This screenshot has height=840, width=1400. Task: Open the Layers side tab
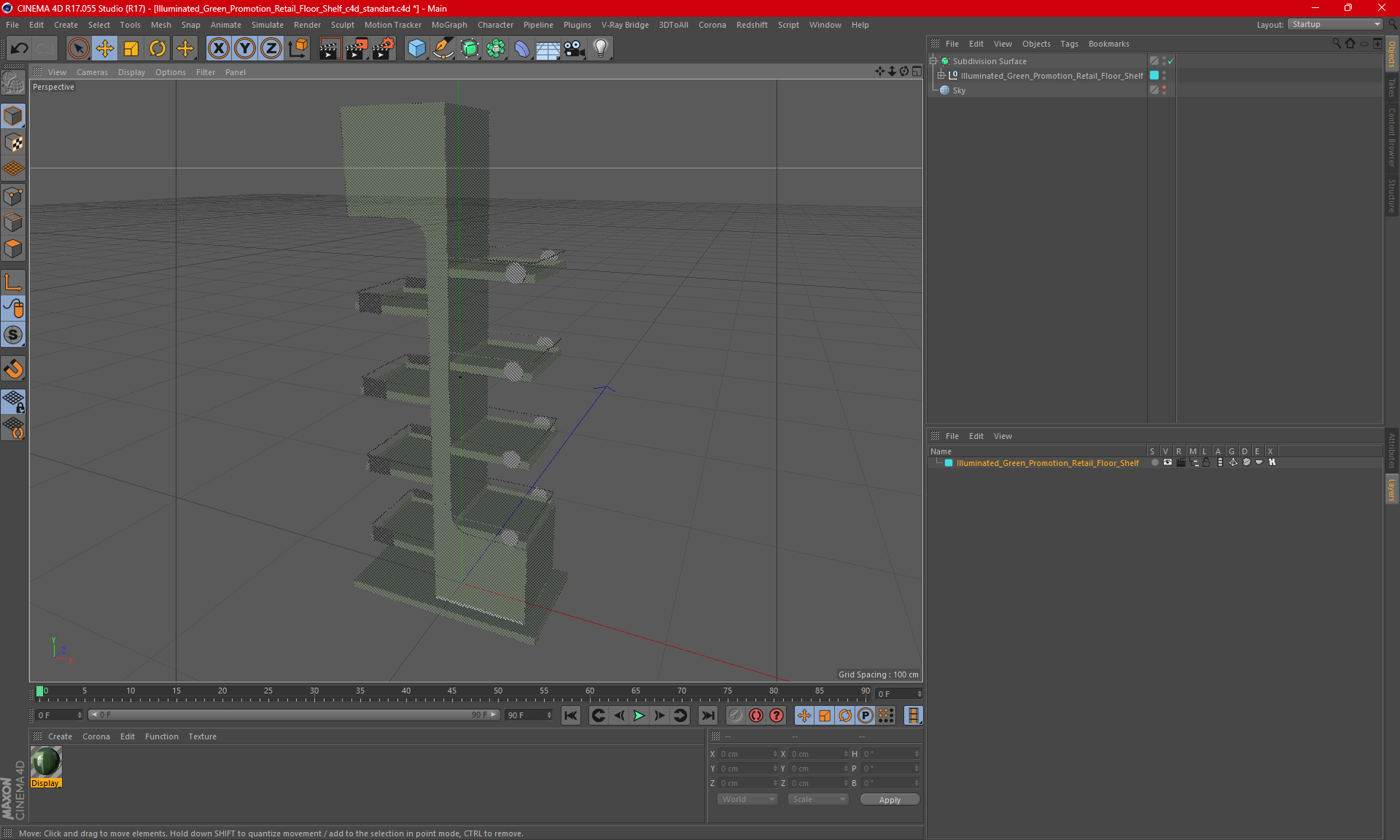click(1392, 490)
